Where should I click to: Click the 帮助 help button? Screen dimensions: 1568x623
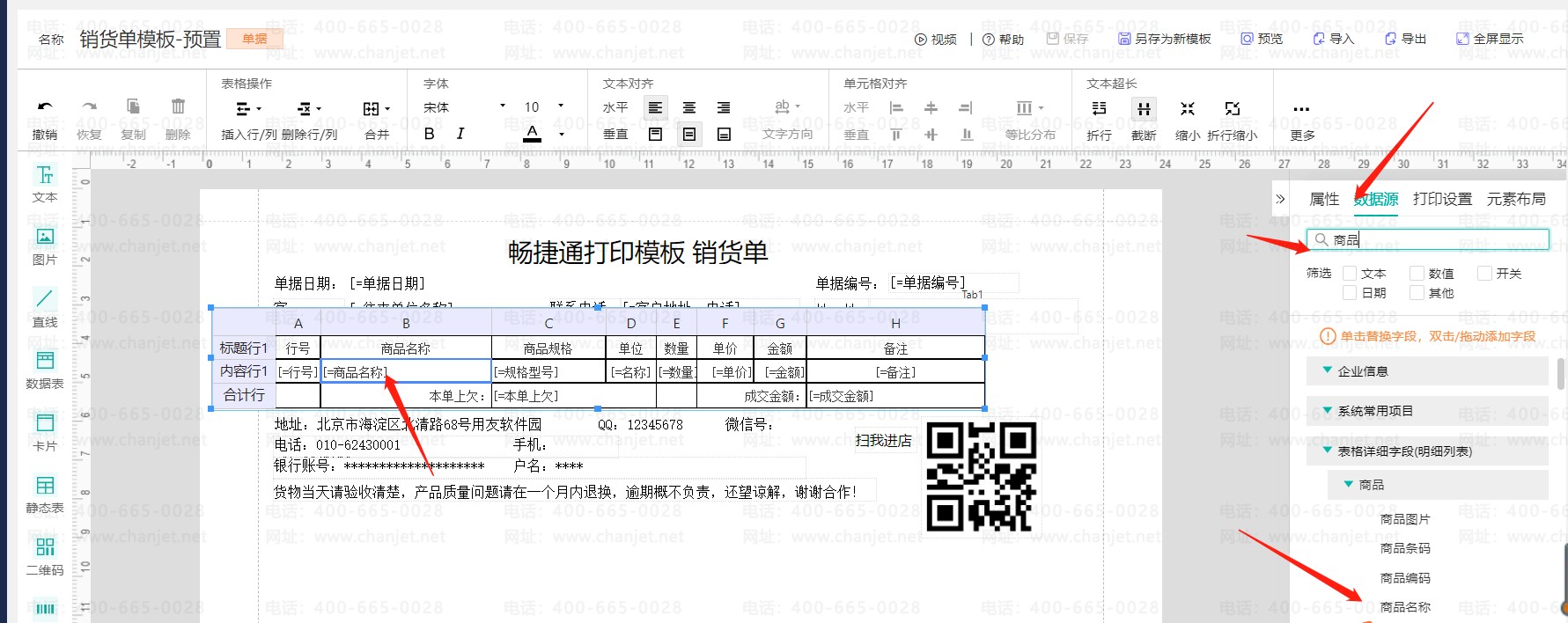[1003, 40]
